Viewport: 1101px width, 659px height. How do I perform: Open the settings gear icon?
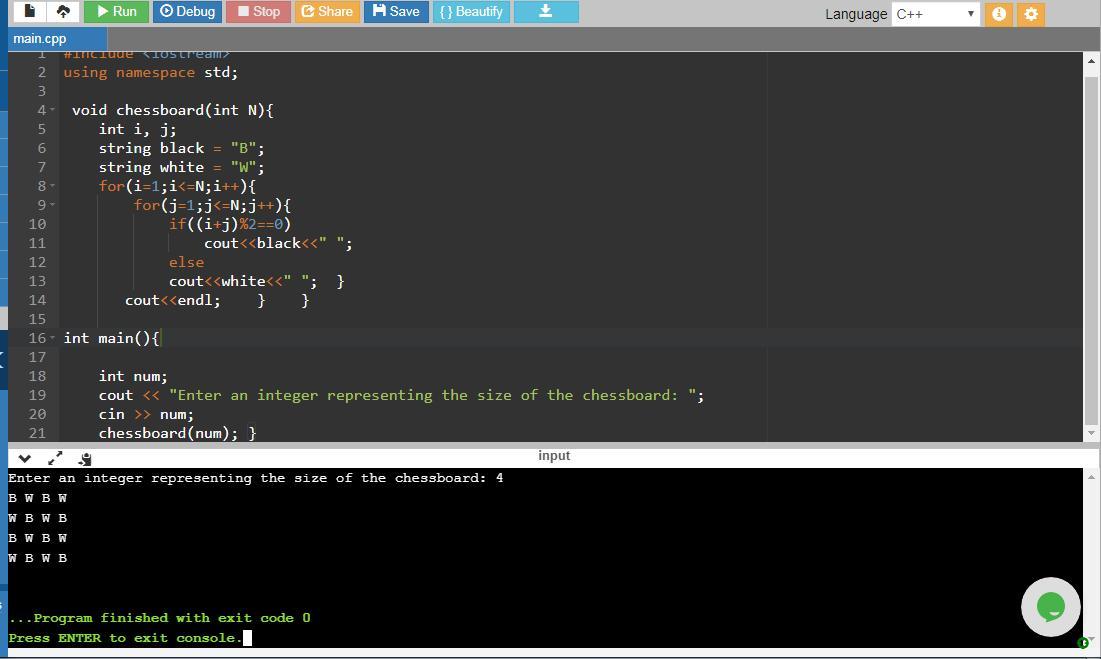tap(1031, 14)
